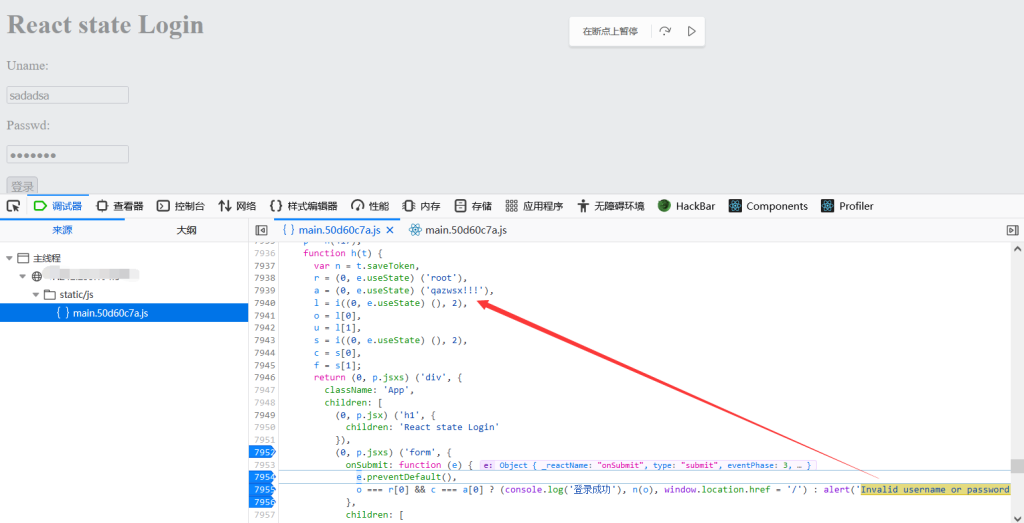The image size is (1024, 523).
Task: Resume execution with the play button
Action: [x=691, y=32]
